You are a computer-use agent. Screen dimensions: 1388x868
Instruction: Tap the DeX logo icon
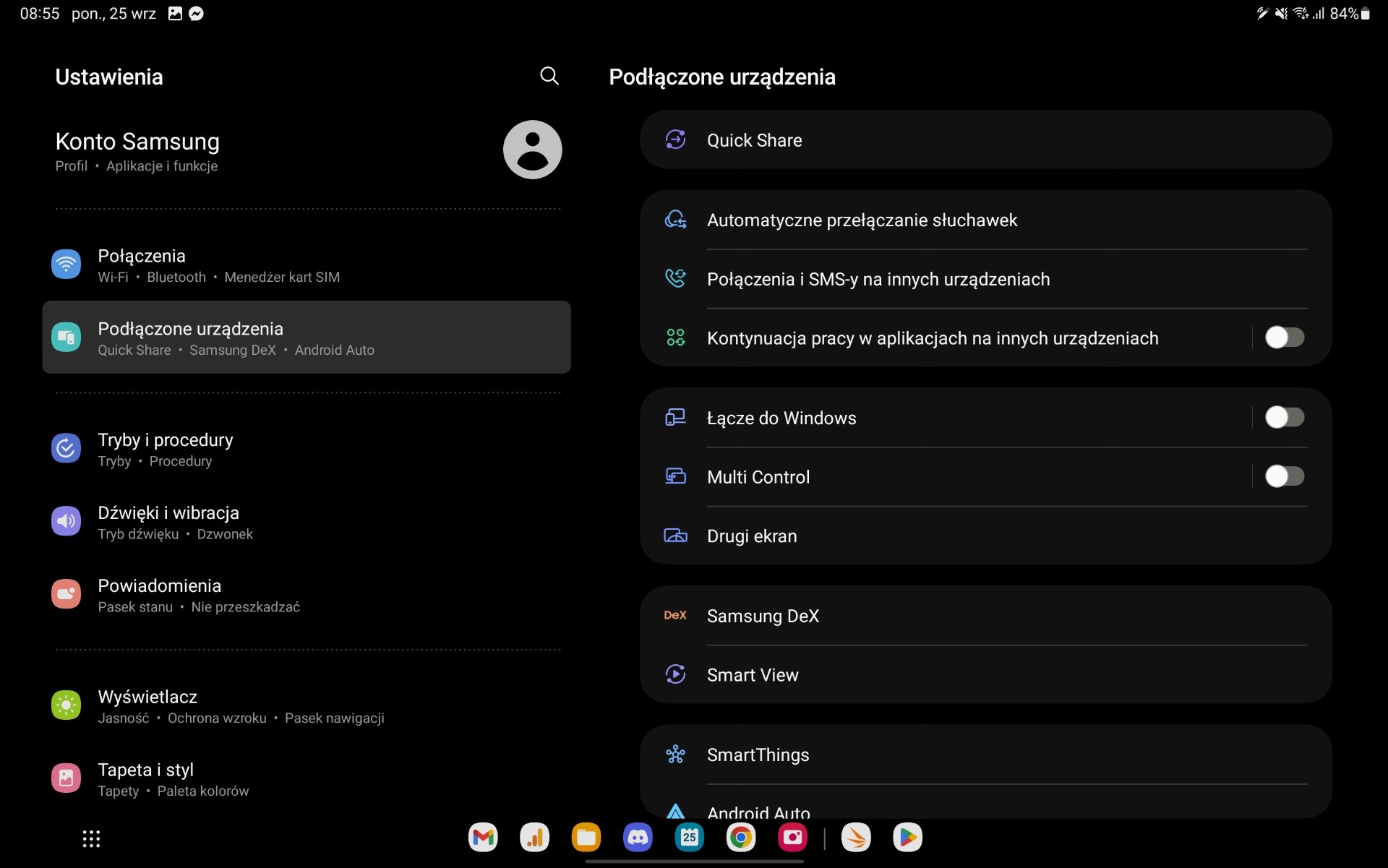pyautogui.click(x=675, y=615)
